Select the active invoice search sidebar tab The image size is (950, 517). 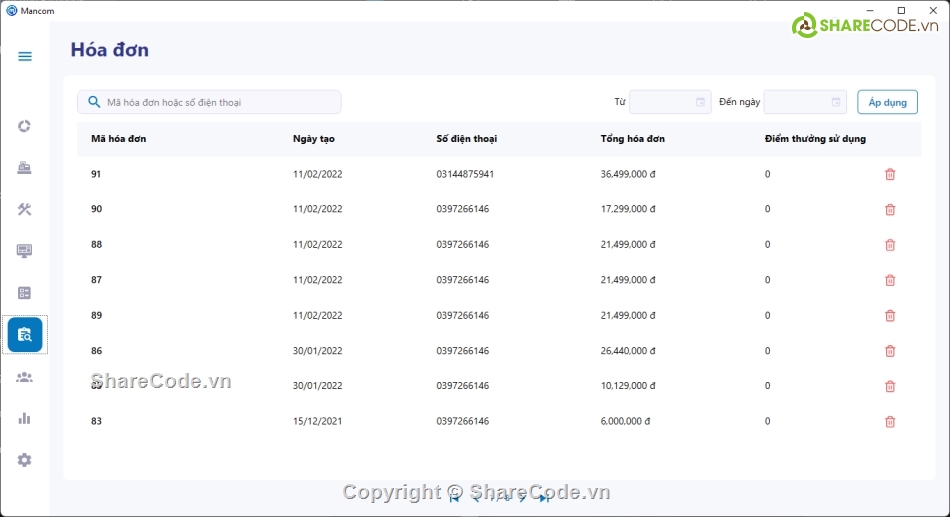(x=25, y=335)
